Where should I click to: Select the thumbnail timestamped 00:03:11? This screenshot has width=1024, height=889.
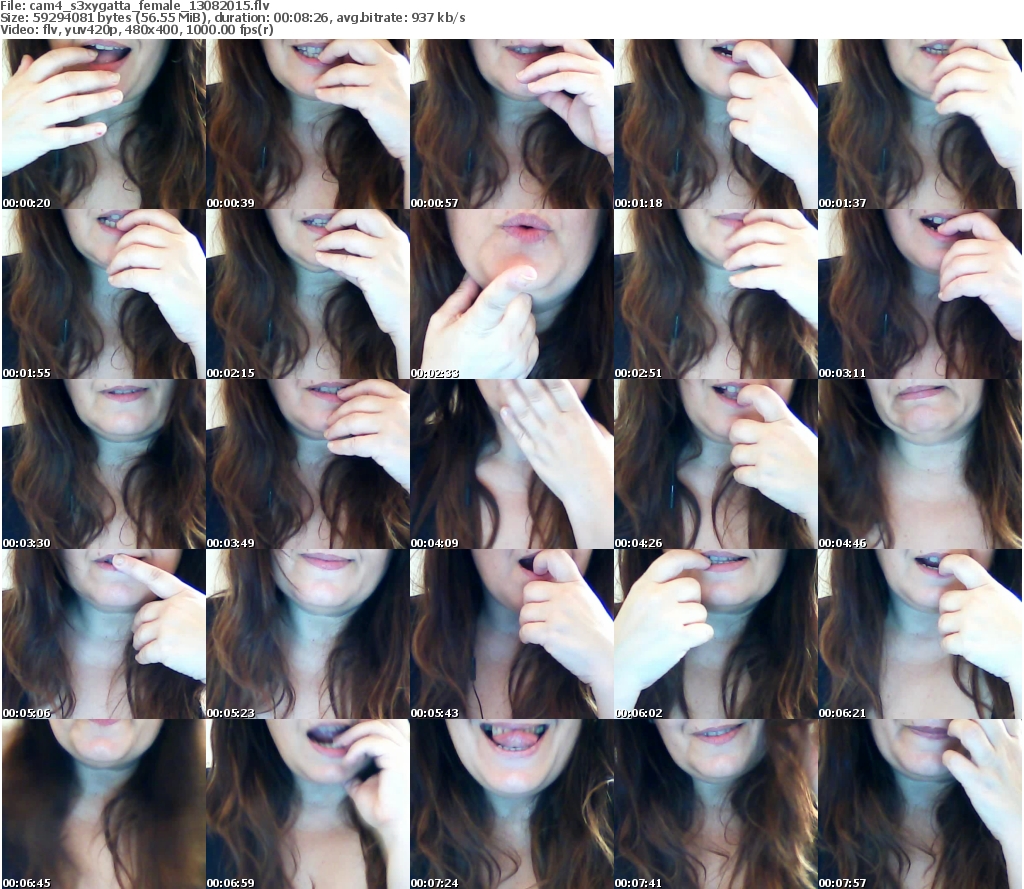[x=920, y=294]
